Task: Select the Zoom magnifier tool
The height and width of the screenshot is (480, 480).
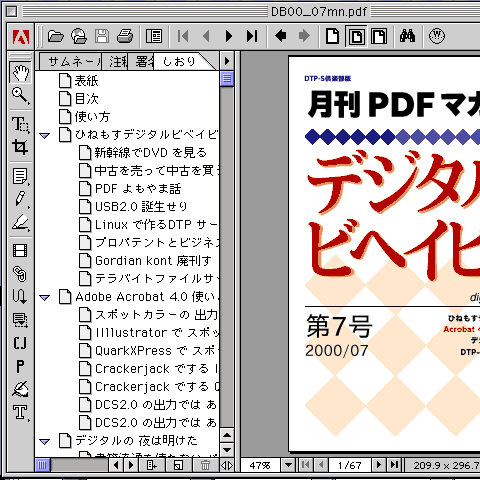Action: pyautogui.click(x=20, y=96)
